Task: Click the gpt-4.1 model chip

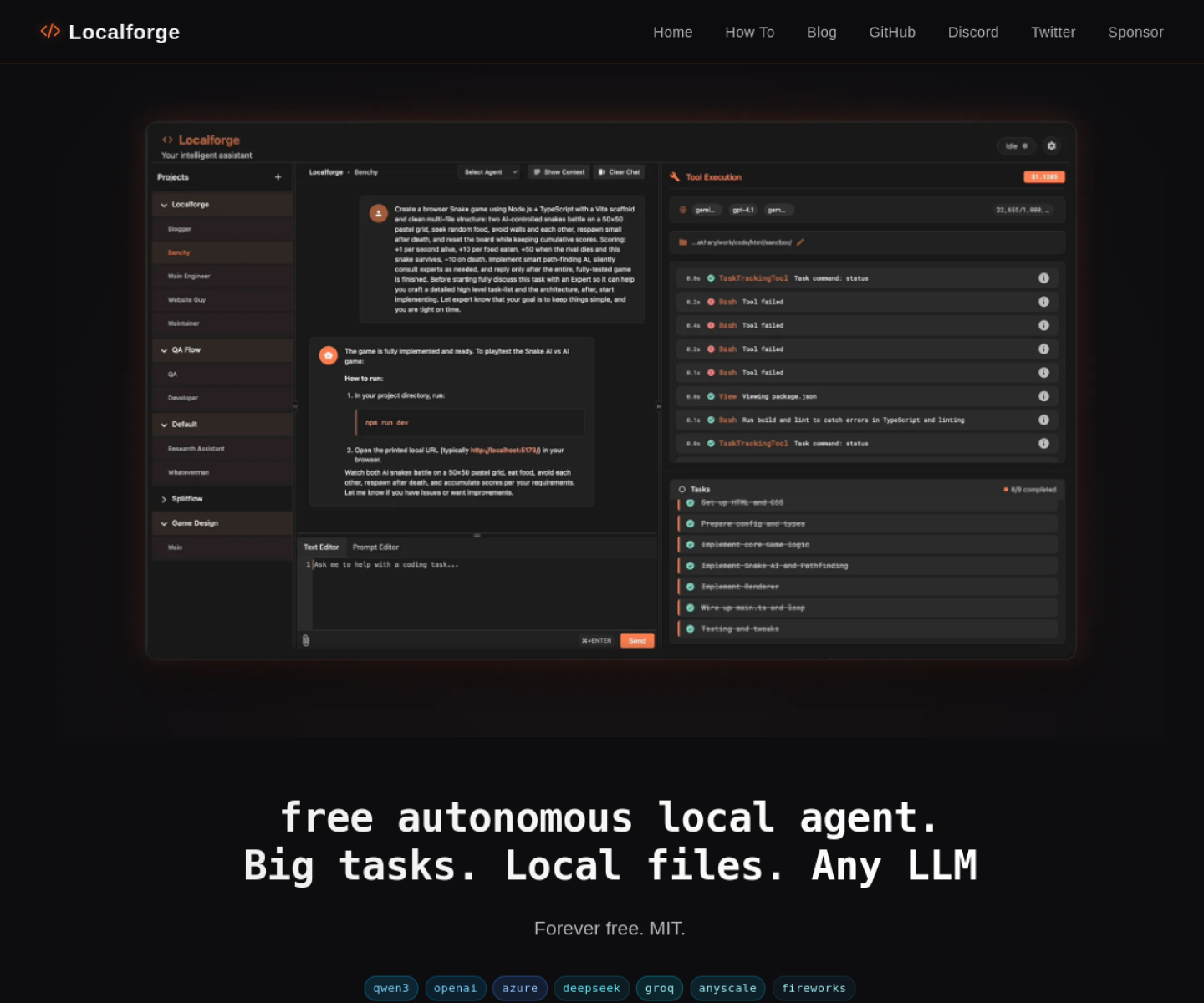Action: point(743,210)
